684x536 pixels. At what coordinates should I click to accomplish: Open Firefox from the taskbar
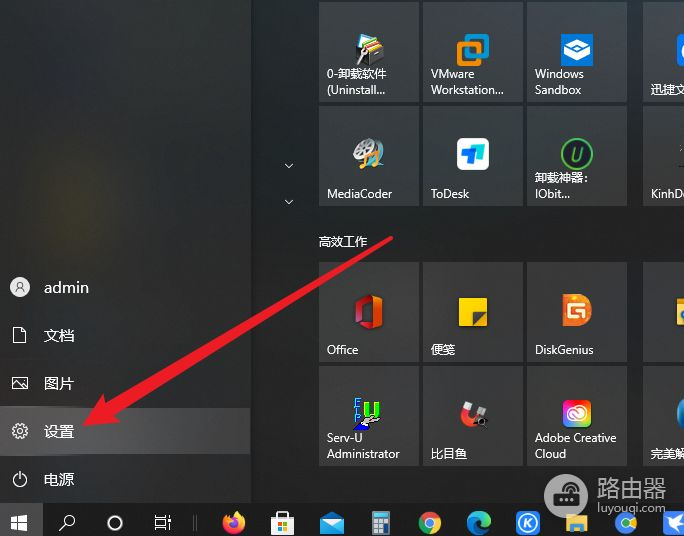tap(234, 522)
